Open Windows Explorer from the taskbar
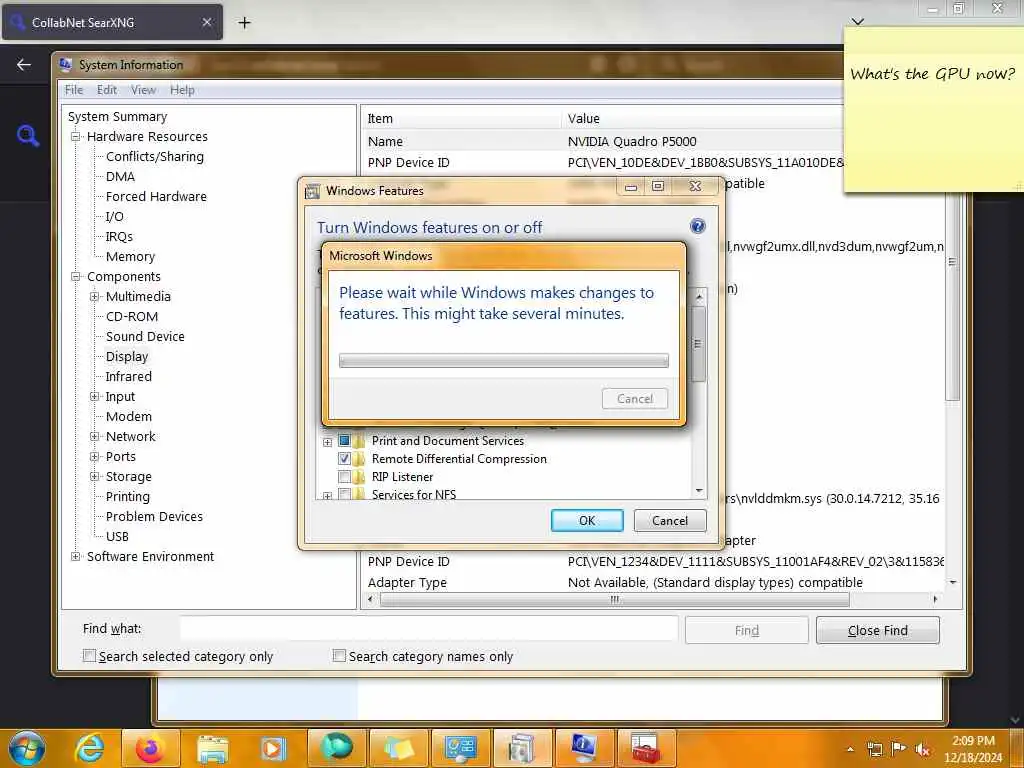1024x768 pixels. tap(212, 748)
